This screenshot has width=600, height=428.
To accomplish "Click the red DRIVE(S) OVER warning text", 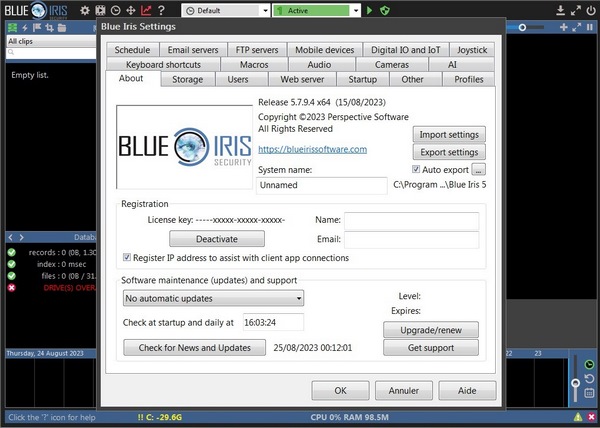I will (x=70, y=288).
